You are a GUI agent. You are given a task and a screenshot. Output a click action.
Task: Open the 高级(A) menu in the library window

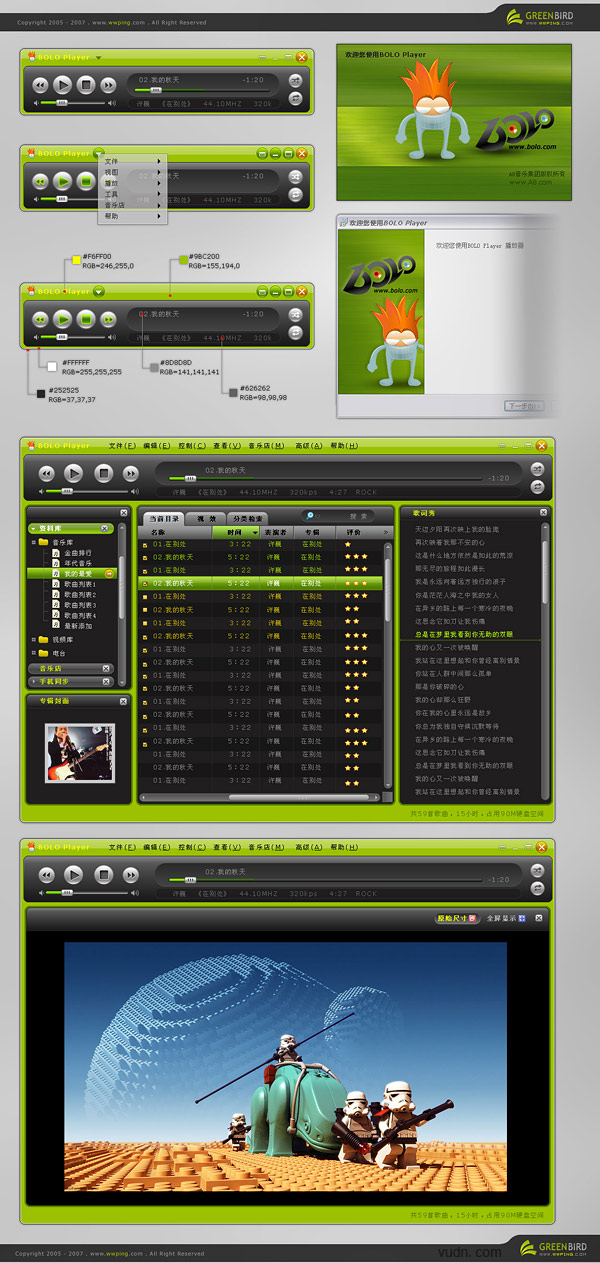click(308, 445)
